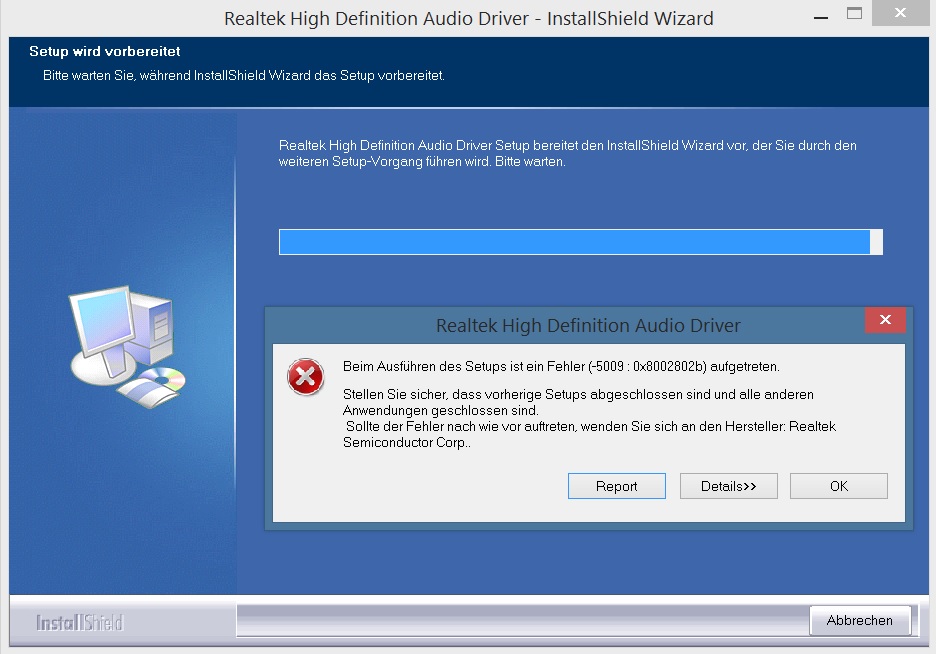Click the 'Semiconductor Corp..' text in dialog

click(x=407, y=443)
